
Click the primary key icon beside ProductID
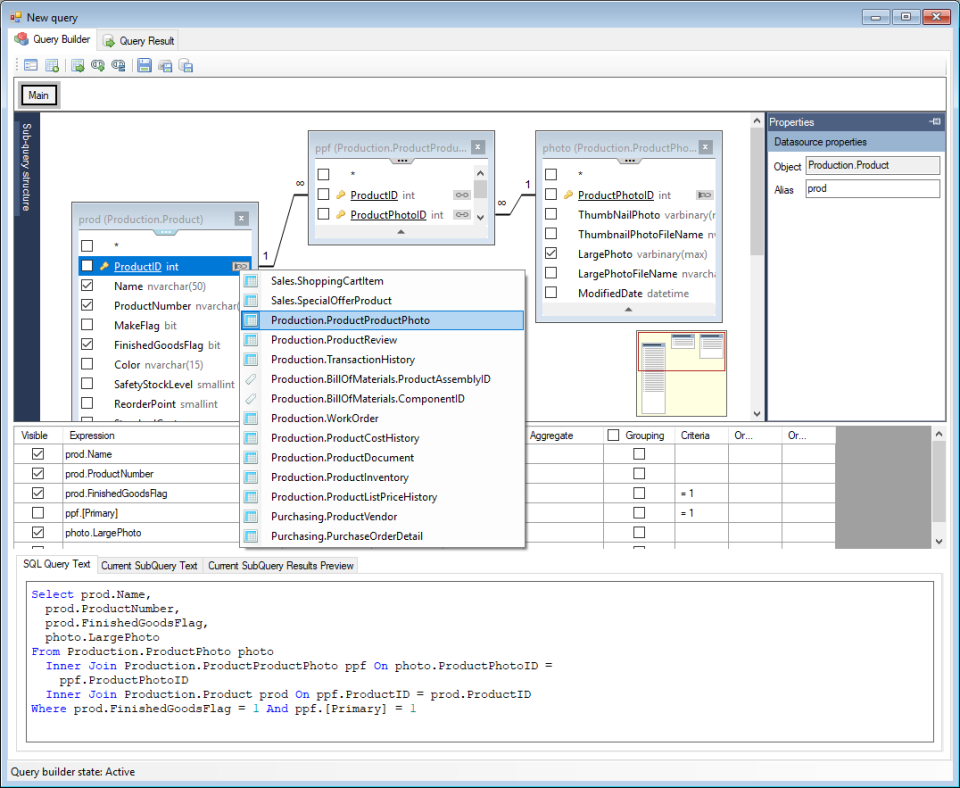pos(104,266)
